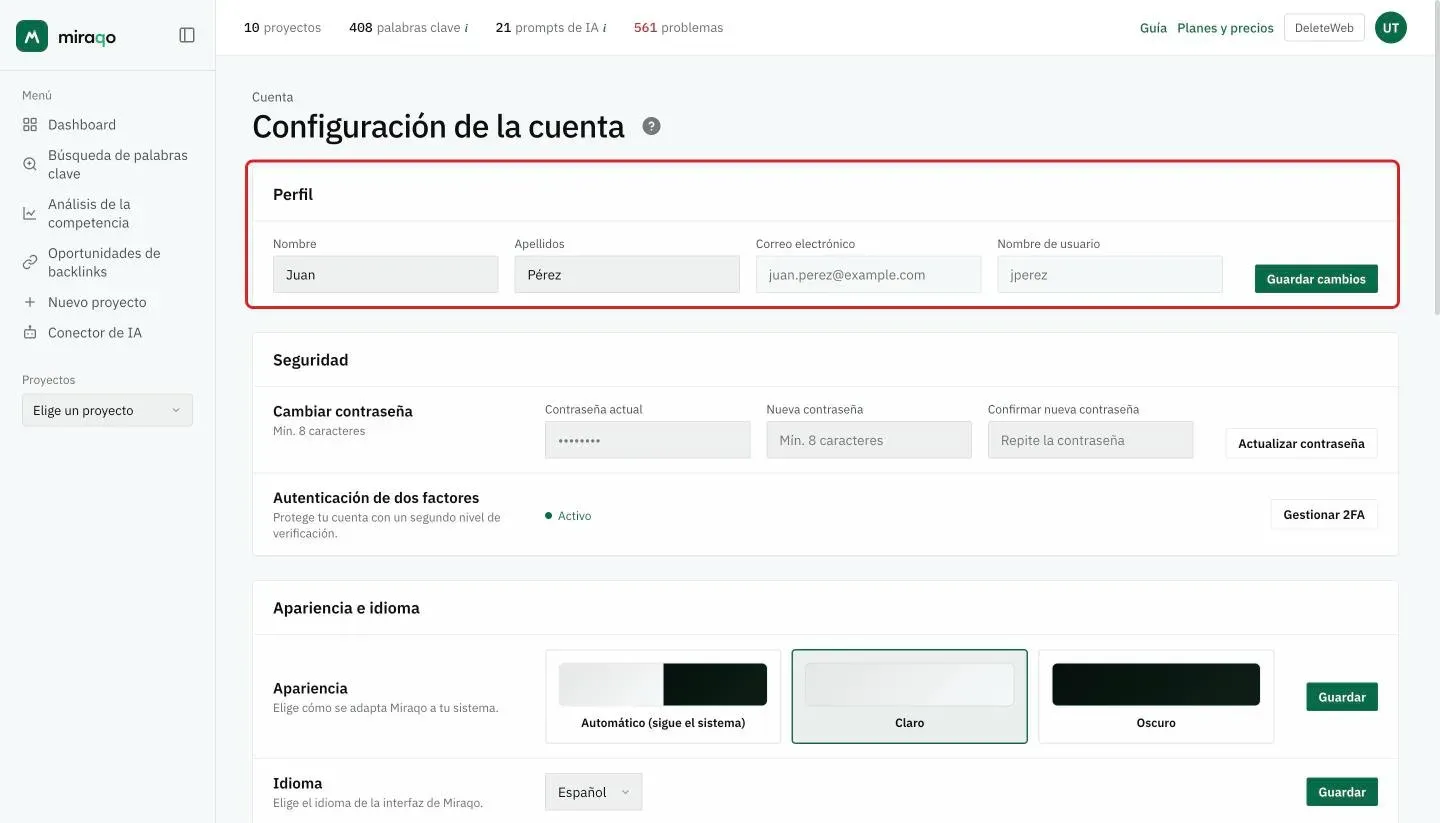Click the backlinks chain-link icon
Image resolution: width=1440 pixels, height=823 pixels.
click(30, 262)
